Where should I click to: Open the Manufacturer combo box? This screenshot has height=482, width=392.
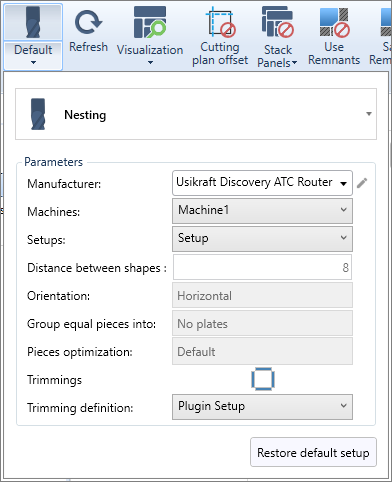tap(262, 183)
